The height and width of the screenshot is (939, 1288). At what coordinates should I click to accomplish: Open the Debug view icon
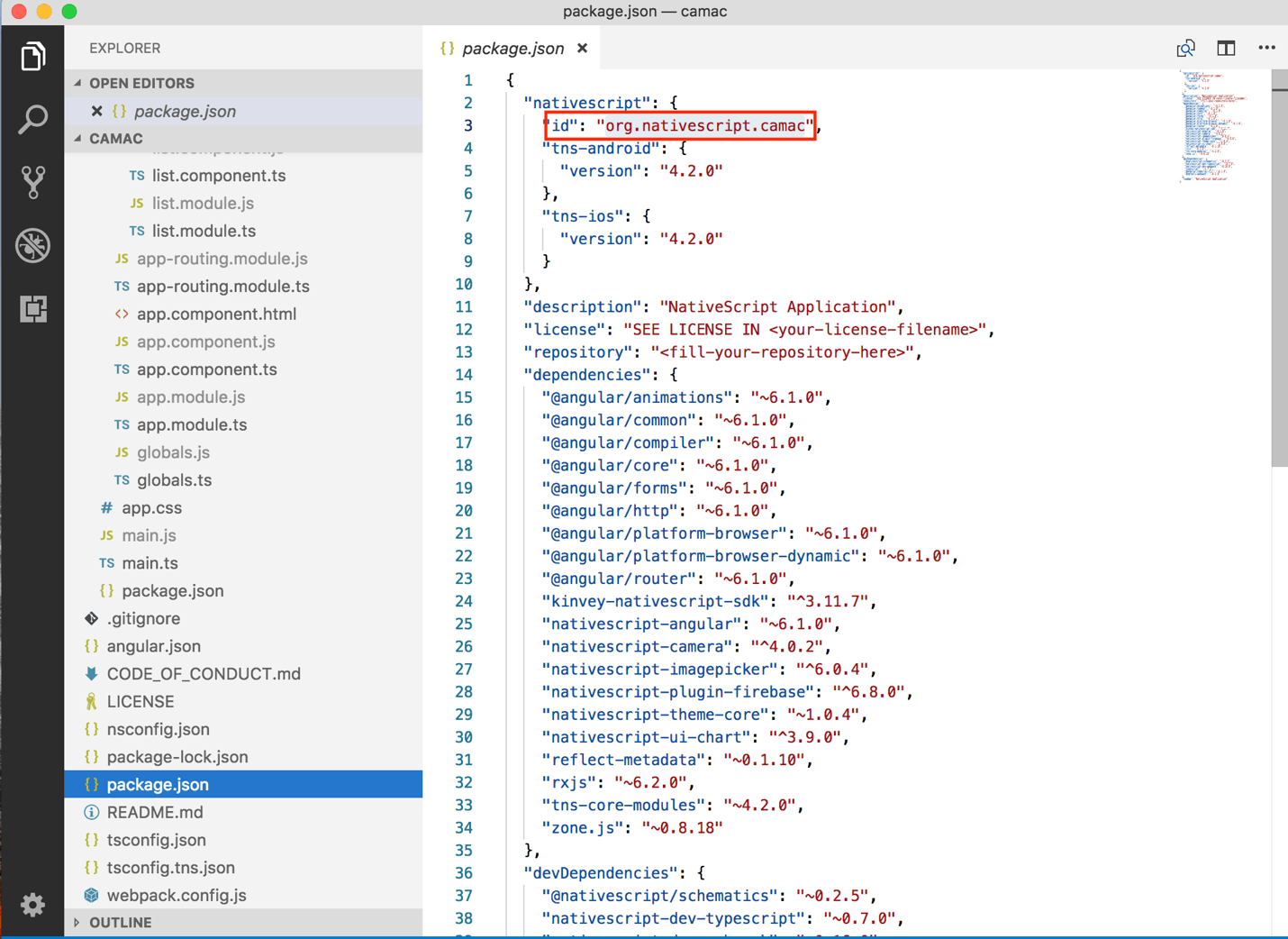pyautogui.click(x=33, y=245)
